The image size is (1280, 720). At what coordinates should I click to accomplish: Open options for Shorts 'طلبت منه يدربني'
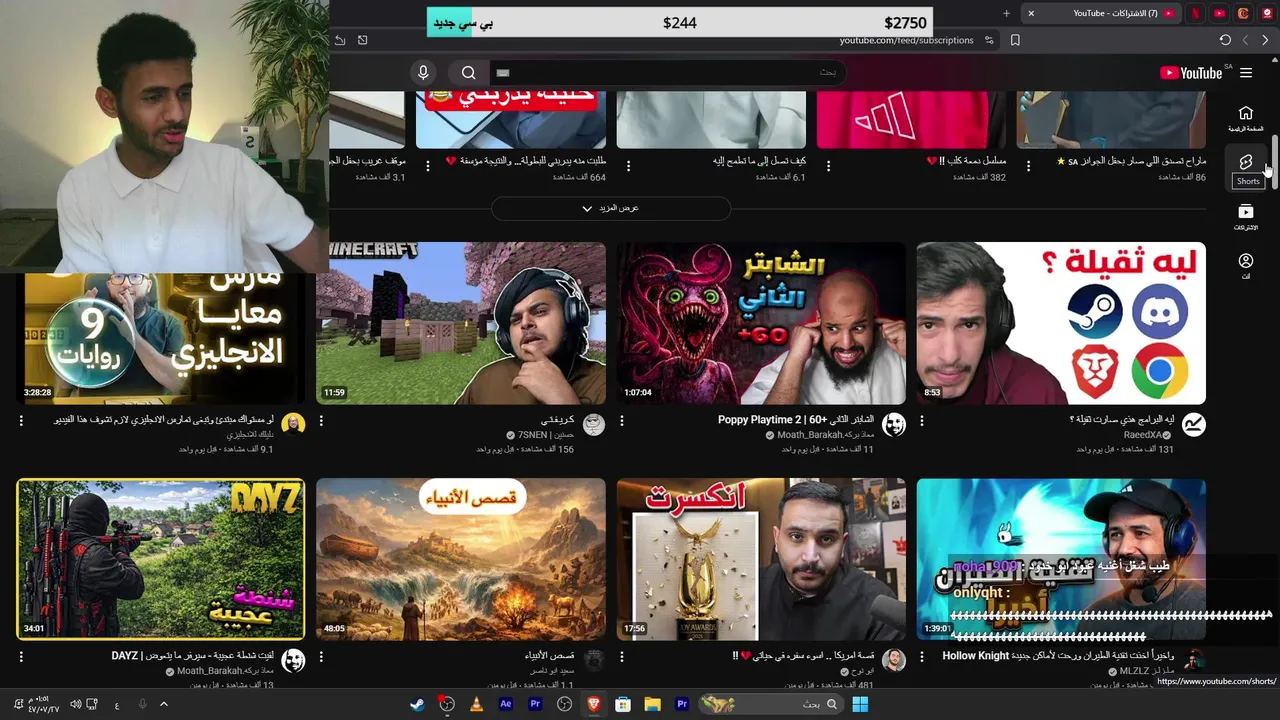point(428,165)
